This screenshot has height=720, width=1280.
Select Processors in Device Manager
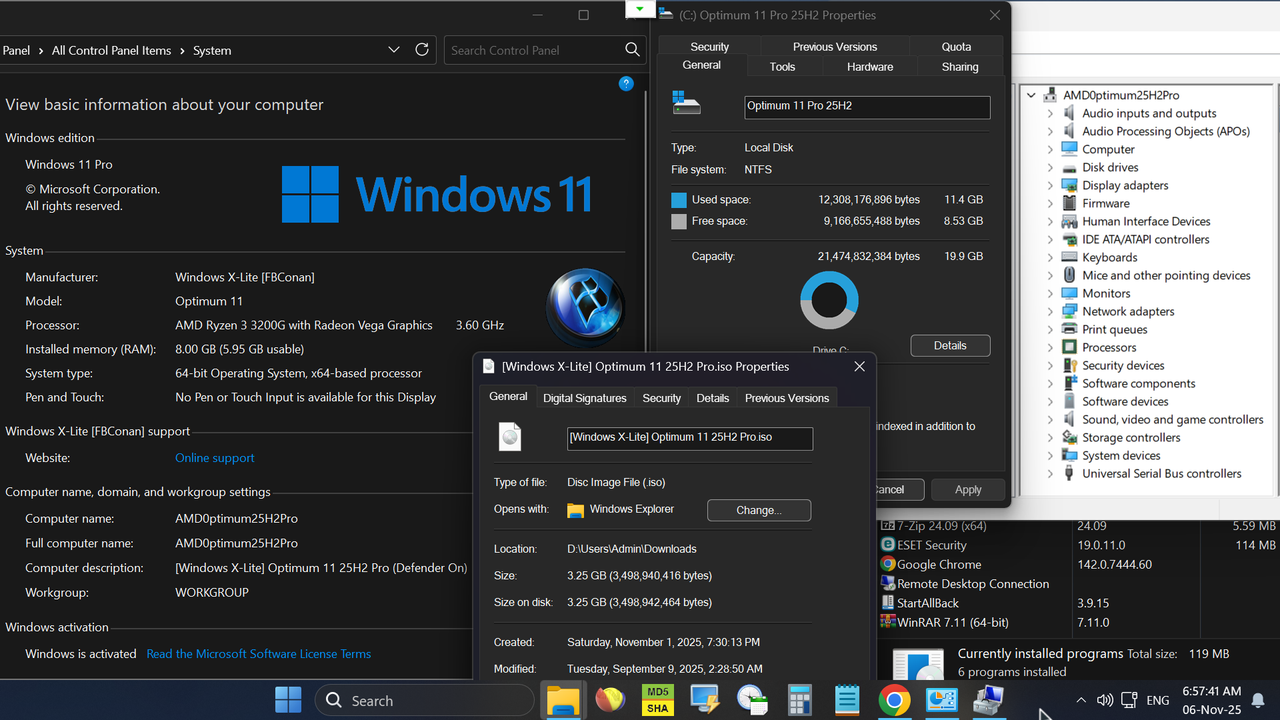(x=1109, y=347)
